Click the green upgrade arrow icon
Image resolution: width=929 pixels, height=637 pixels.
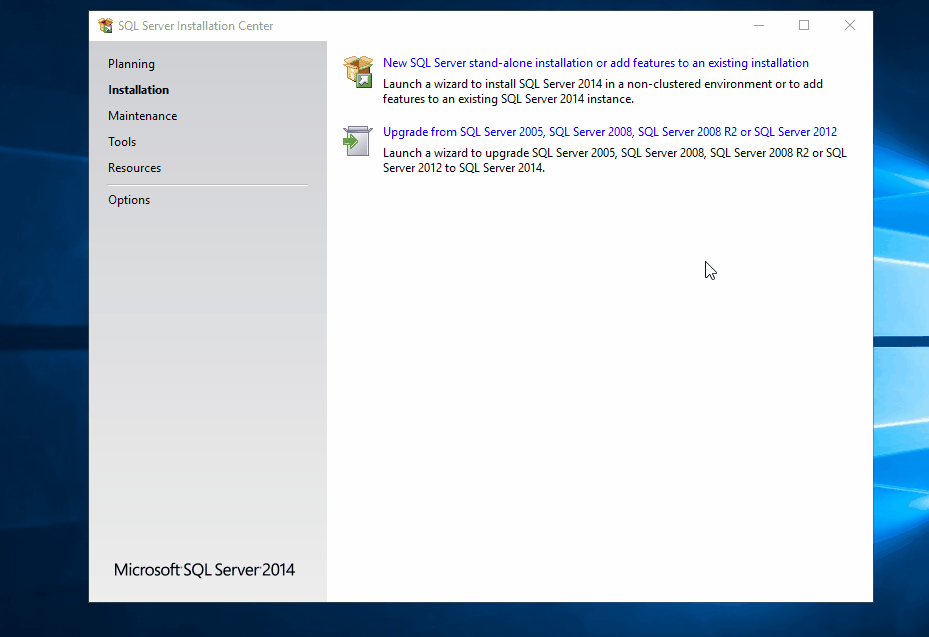(x=357, y=140)
